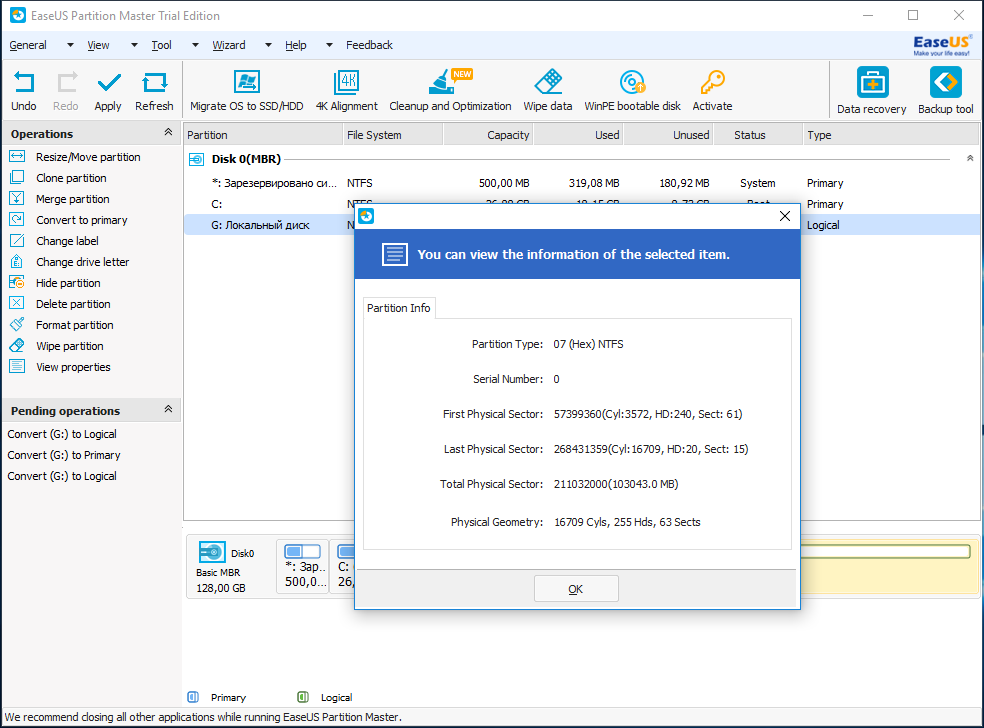Image resolution: width=984 pixels, height=728 pixels.
Task: Sort by Capacity column header
Action: pos(488,135)
